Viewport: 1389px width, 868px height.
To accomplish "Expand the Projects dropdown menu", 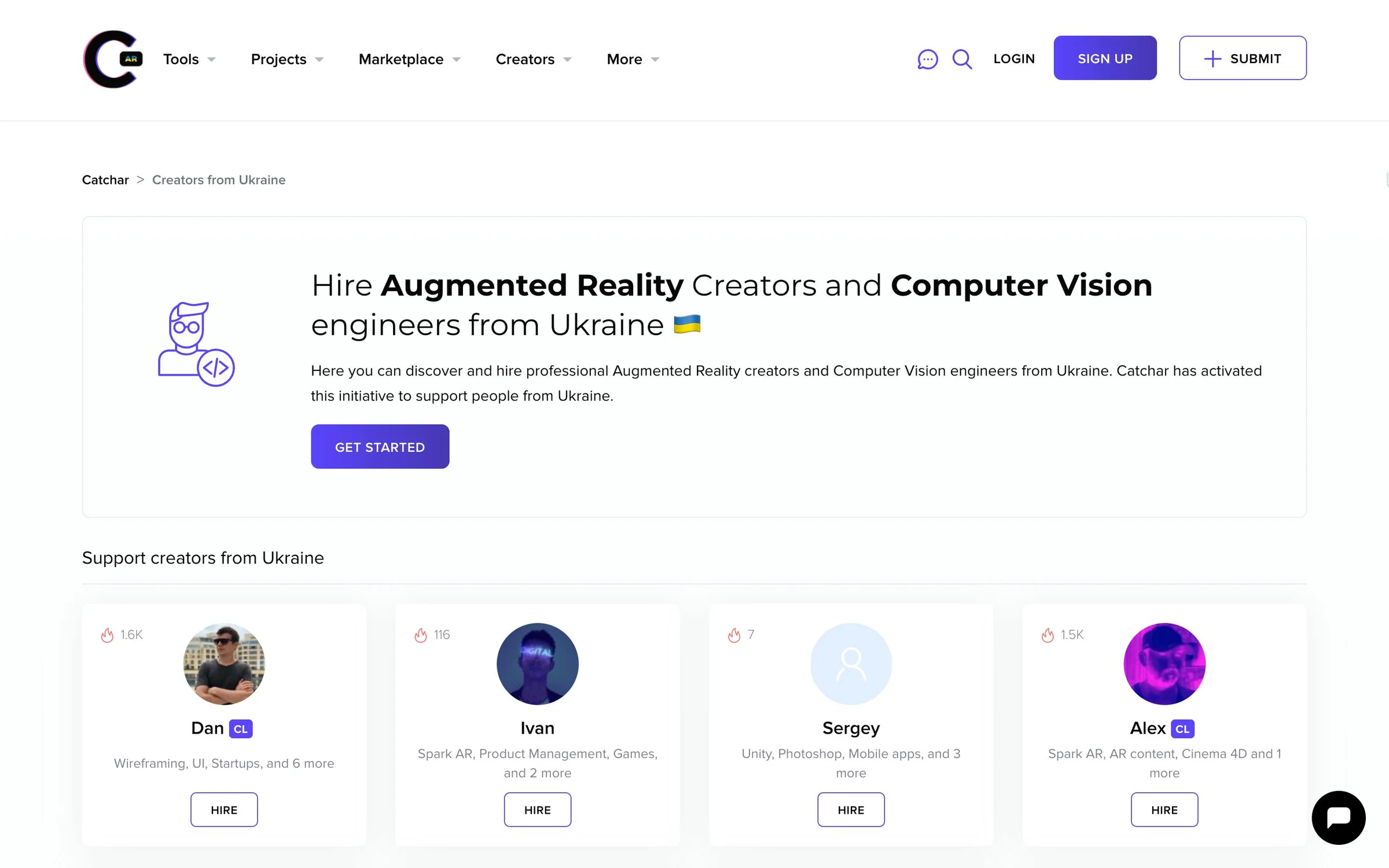I will tap(287, 59).
